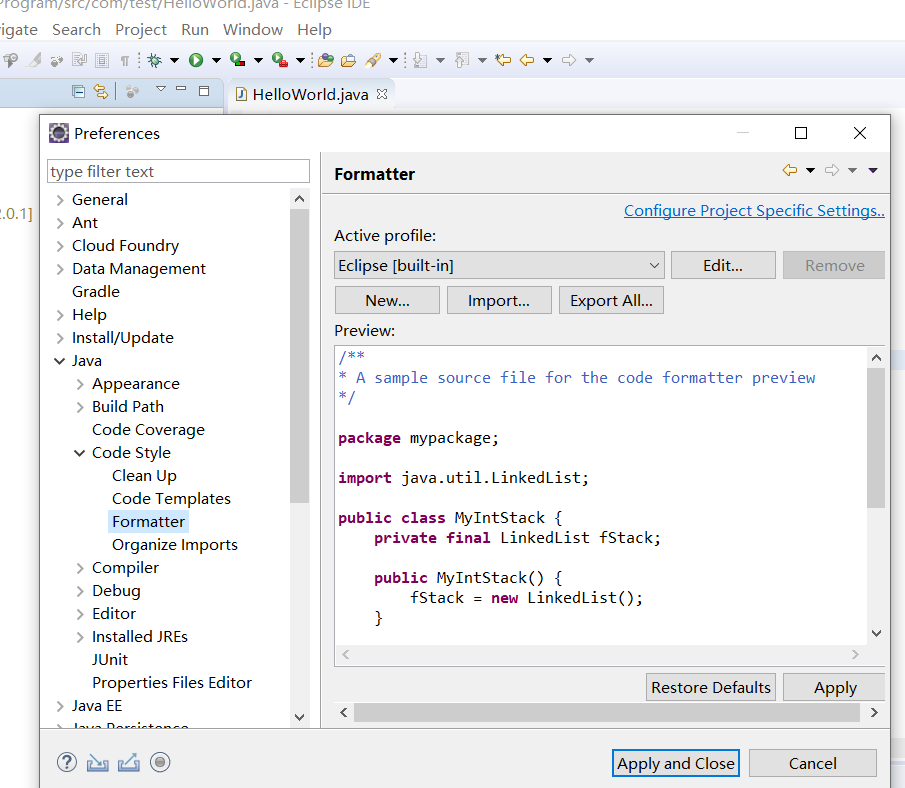Maximize the side view panel
Image resolution: width=905 pixels, height=788 pixels.
click(x=204, y=91)
